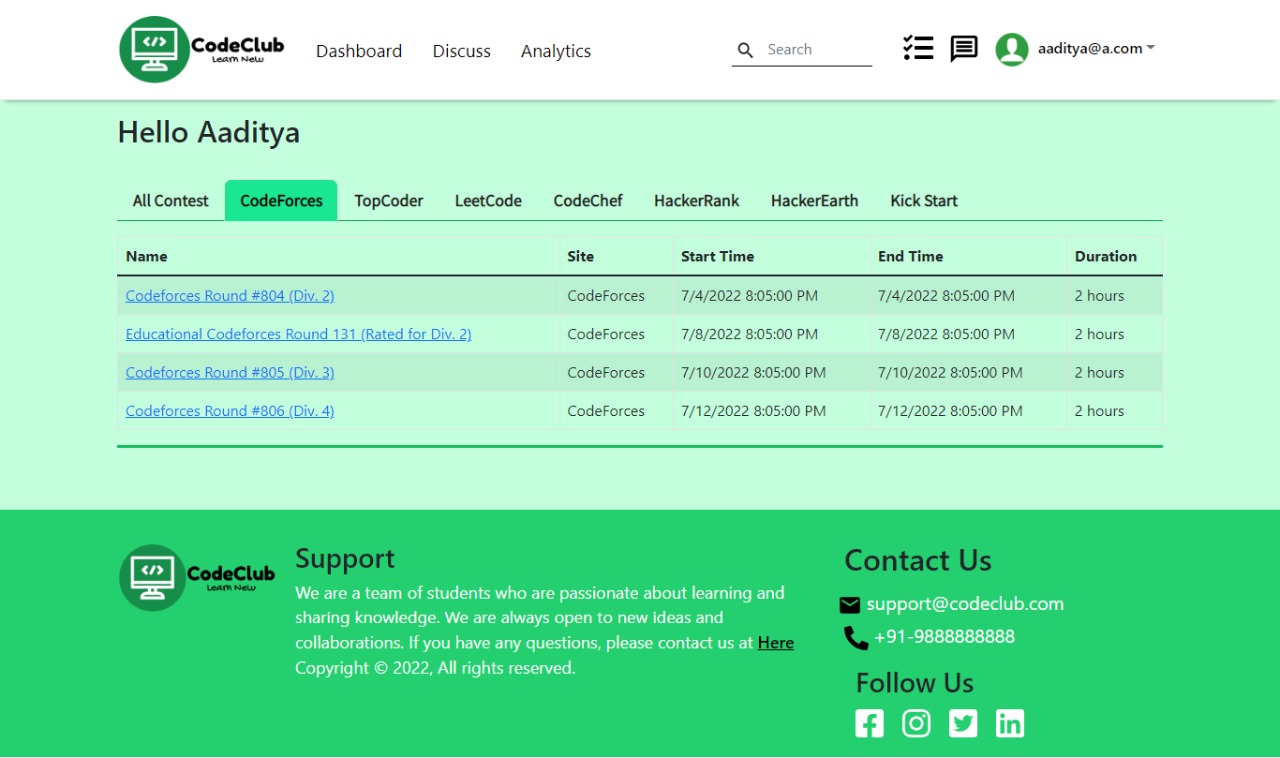Image resolution: width=1280 pixels, height=758 pixels.
Task: Click the phone icon next to the number
Action: point(855,637)
